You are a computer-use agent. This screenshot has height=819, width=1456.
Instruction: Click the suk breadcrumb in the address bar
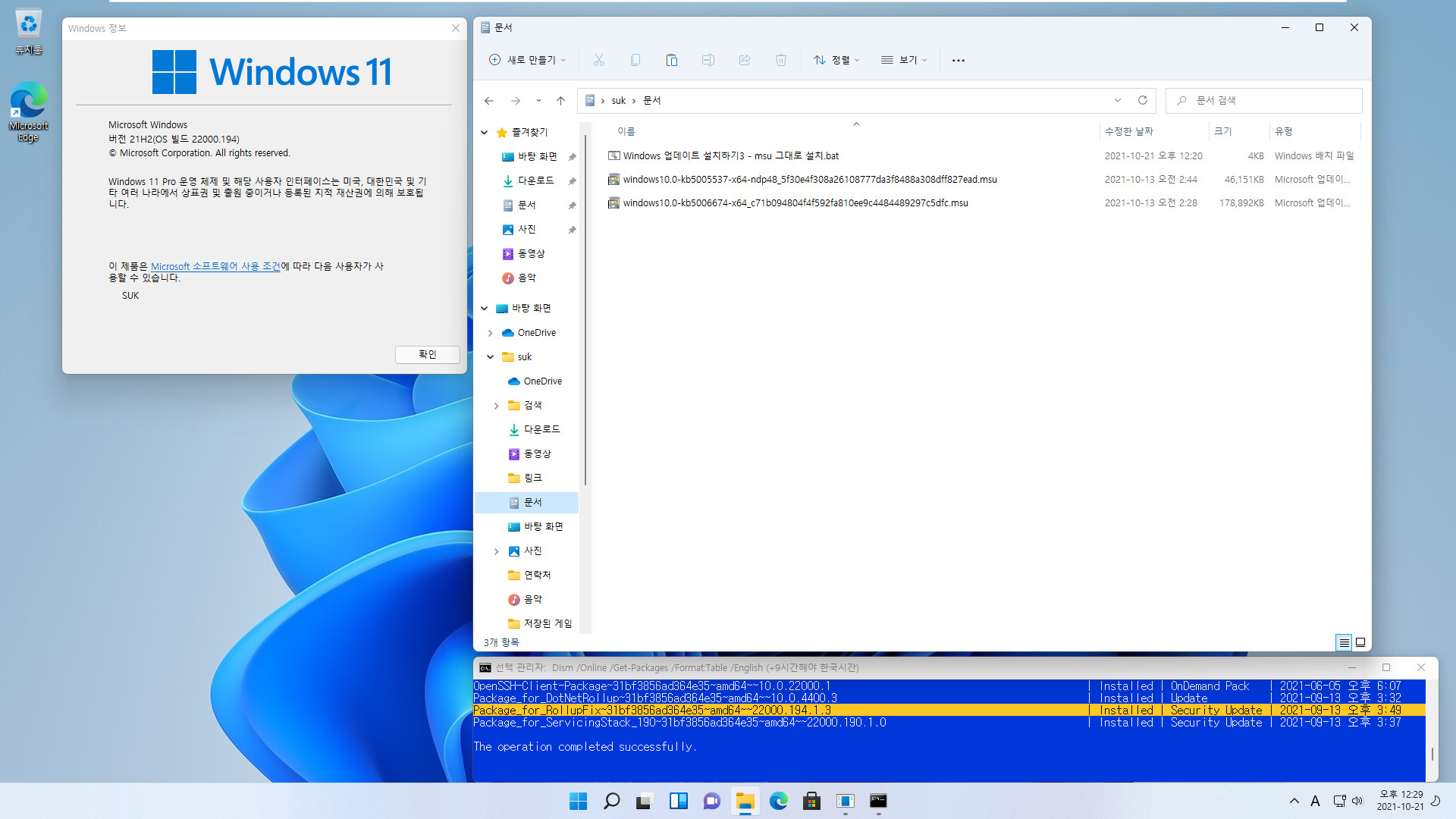click(619, 100)
